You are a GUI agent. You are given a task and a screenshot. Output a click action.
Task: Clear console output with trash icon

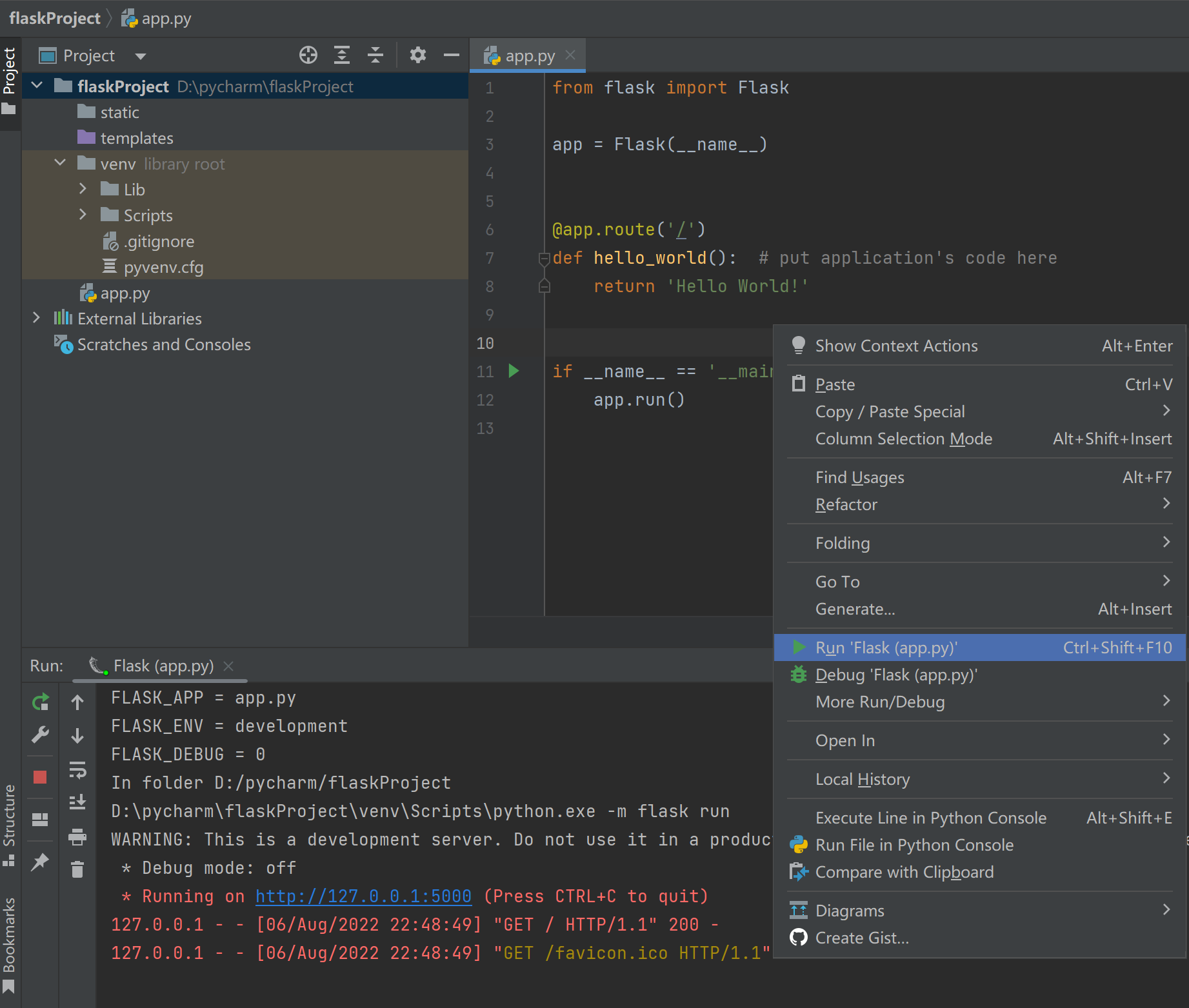pos(77,869)
